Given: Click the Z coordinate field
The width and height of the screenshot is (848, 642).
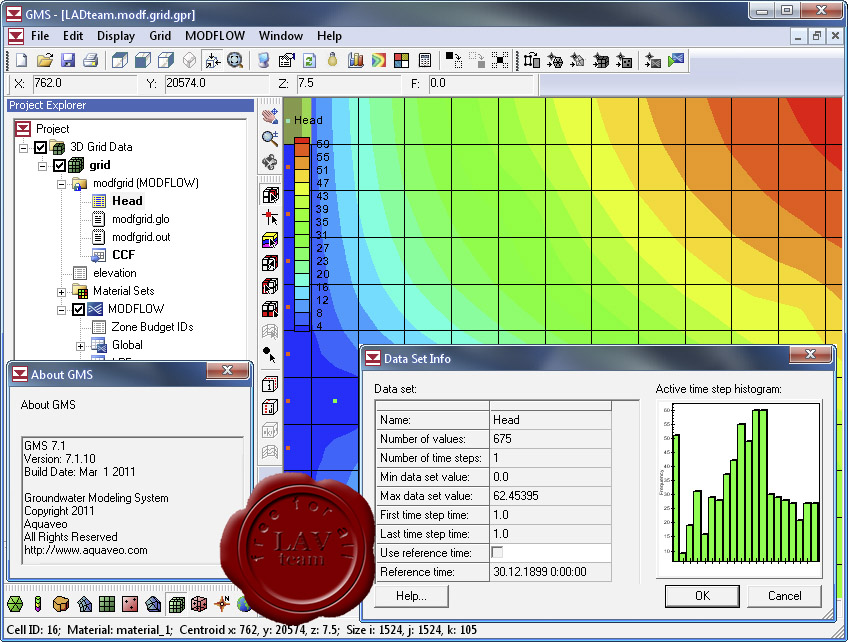Looking at the screenshot, I should (348, 84).
